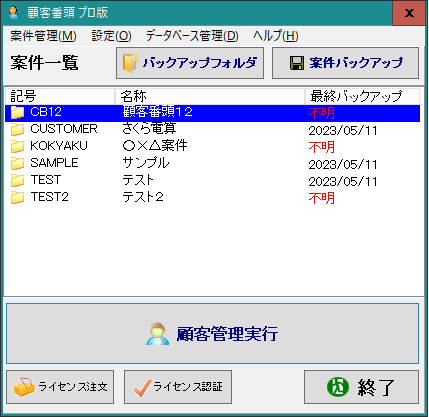Select the TEST row named テスト
The height and width of the screenshot is (417, 429).
point(213,180)
